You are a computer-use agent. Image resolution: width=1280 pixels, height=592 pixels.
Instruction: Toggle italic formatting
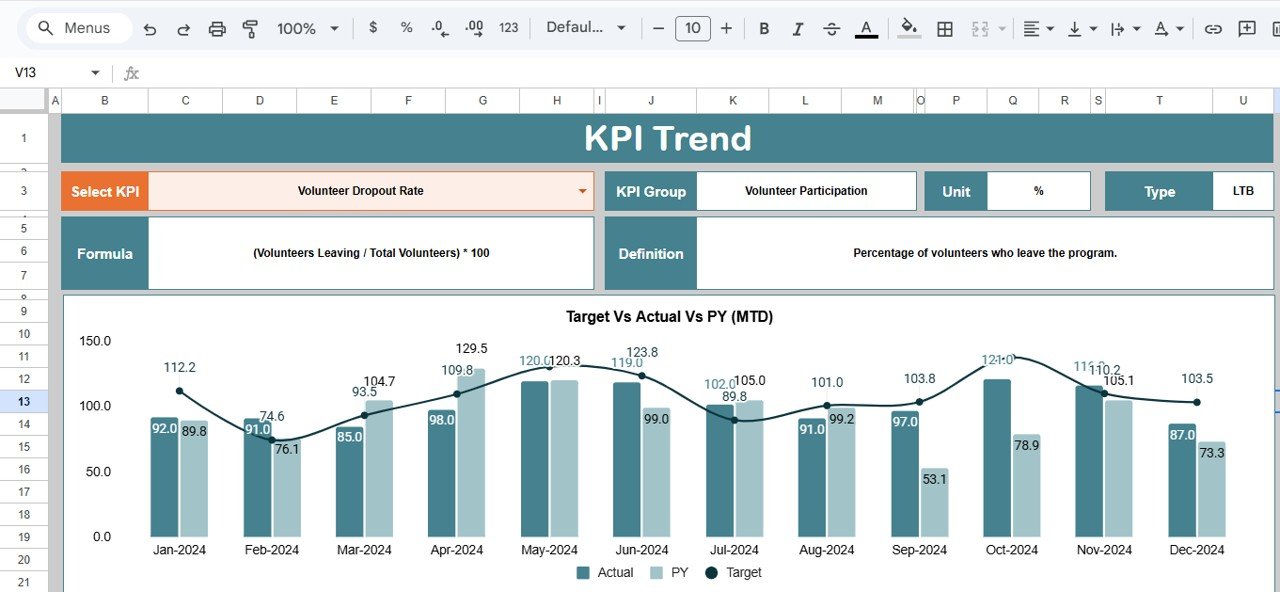797,28
